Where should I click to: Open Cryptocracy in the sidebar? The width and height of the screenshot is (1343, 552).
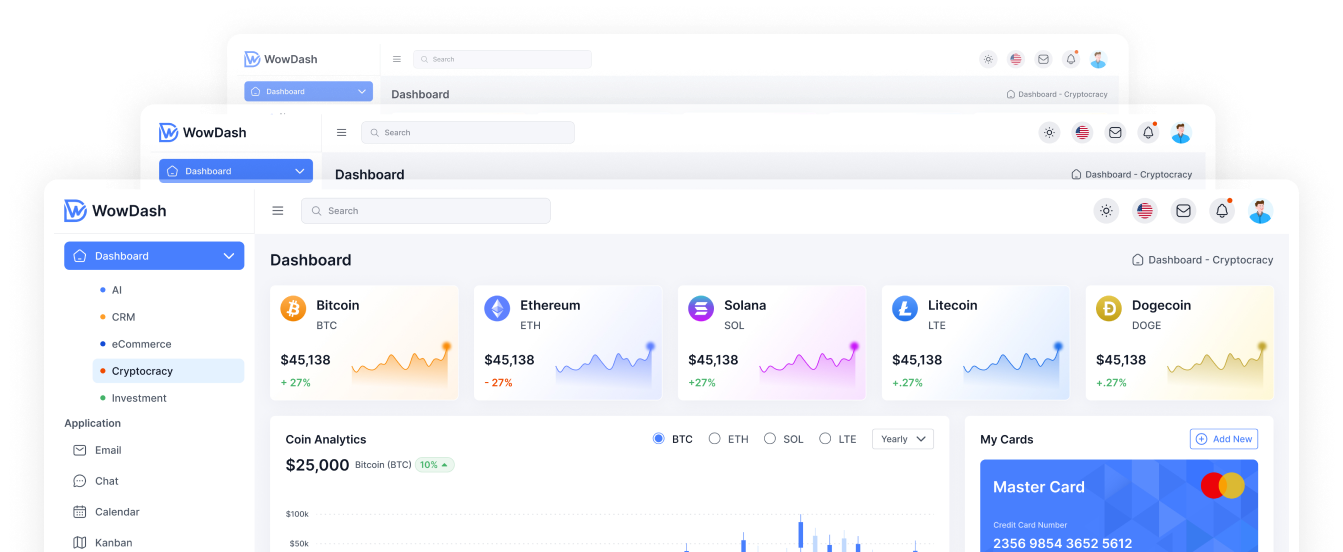[142, 371]
